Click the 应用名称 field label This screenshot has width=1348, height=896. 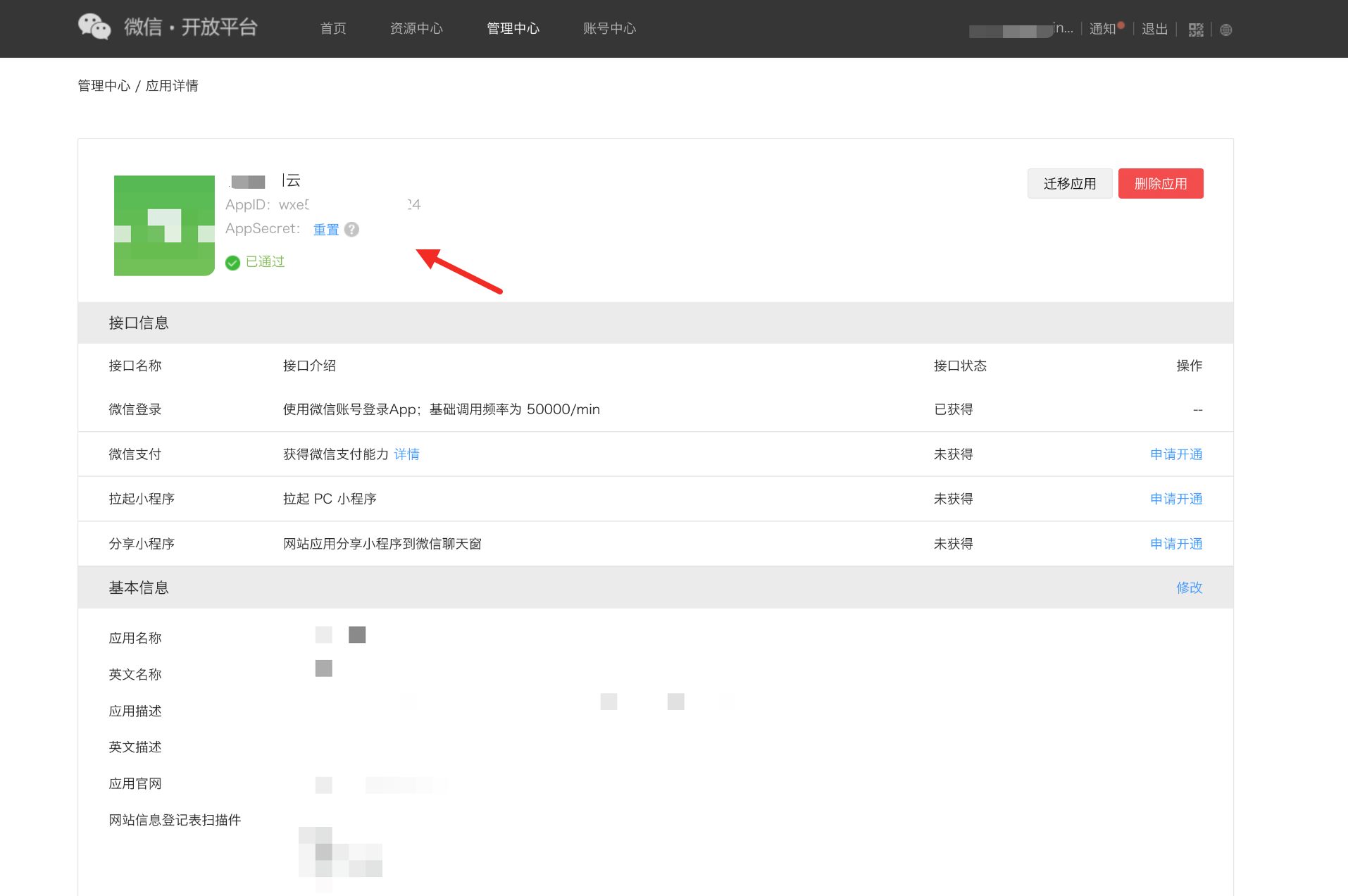coord(135,638)
